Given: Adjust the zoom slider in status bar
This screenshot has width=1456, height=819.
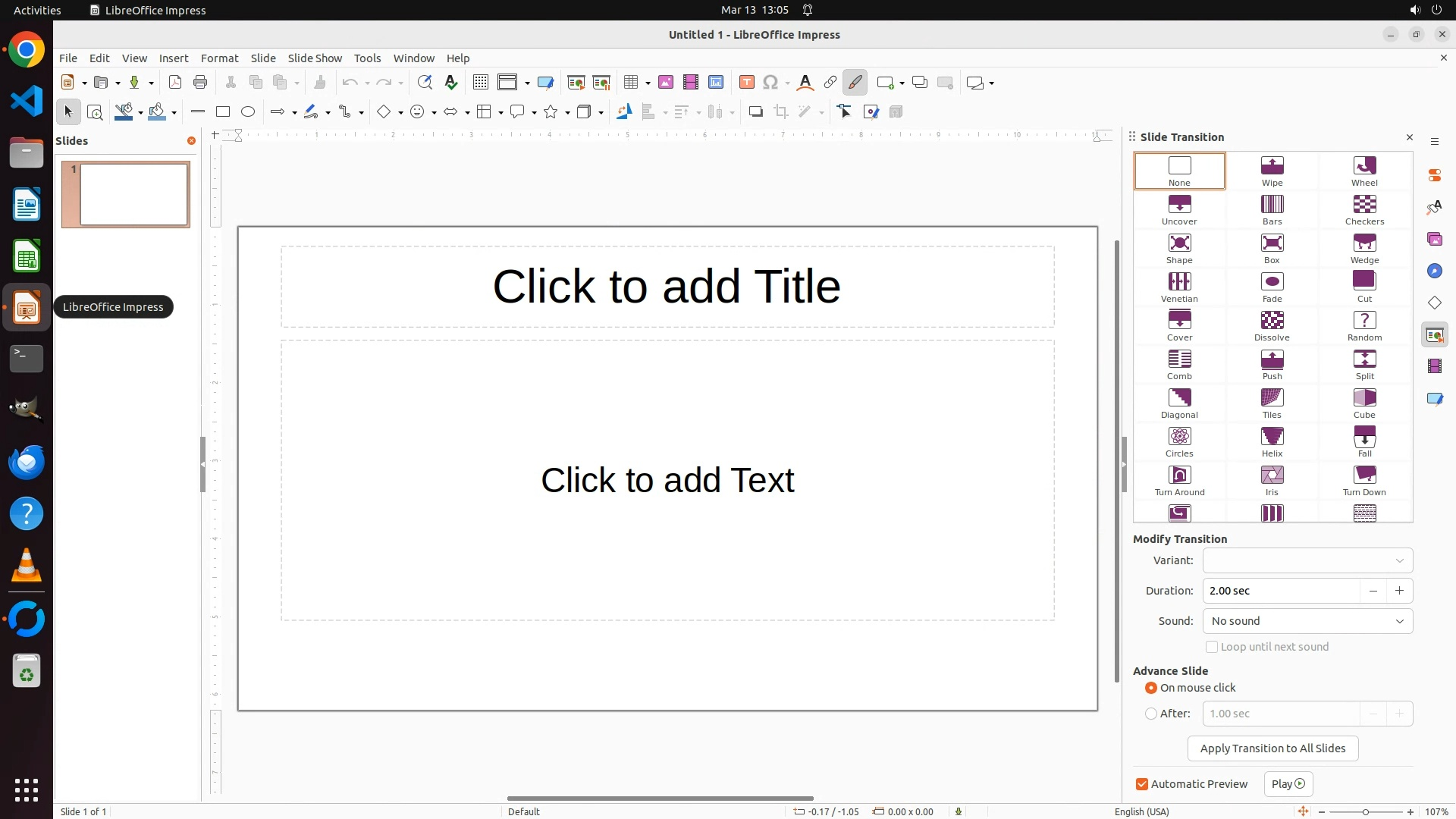Looking at the screenshot, I should pyautogui.click(x=1365, y=811).
